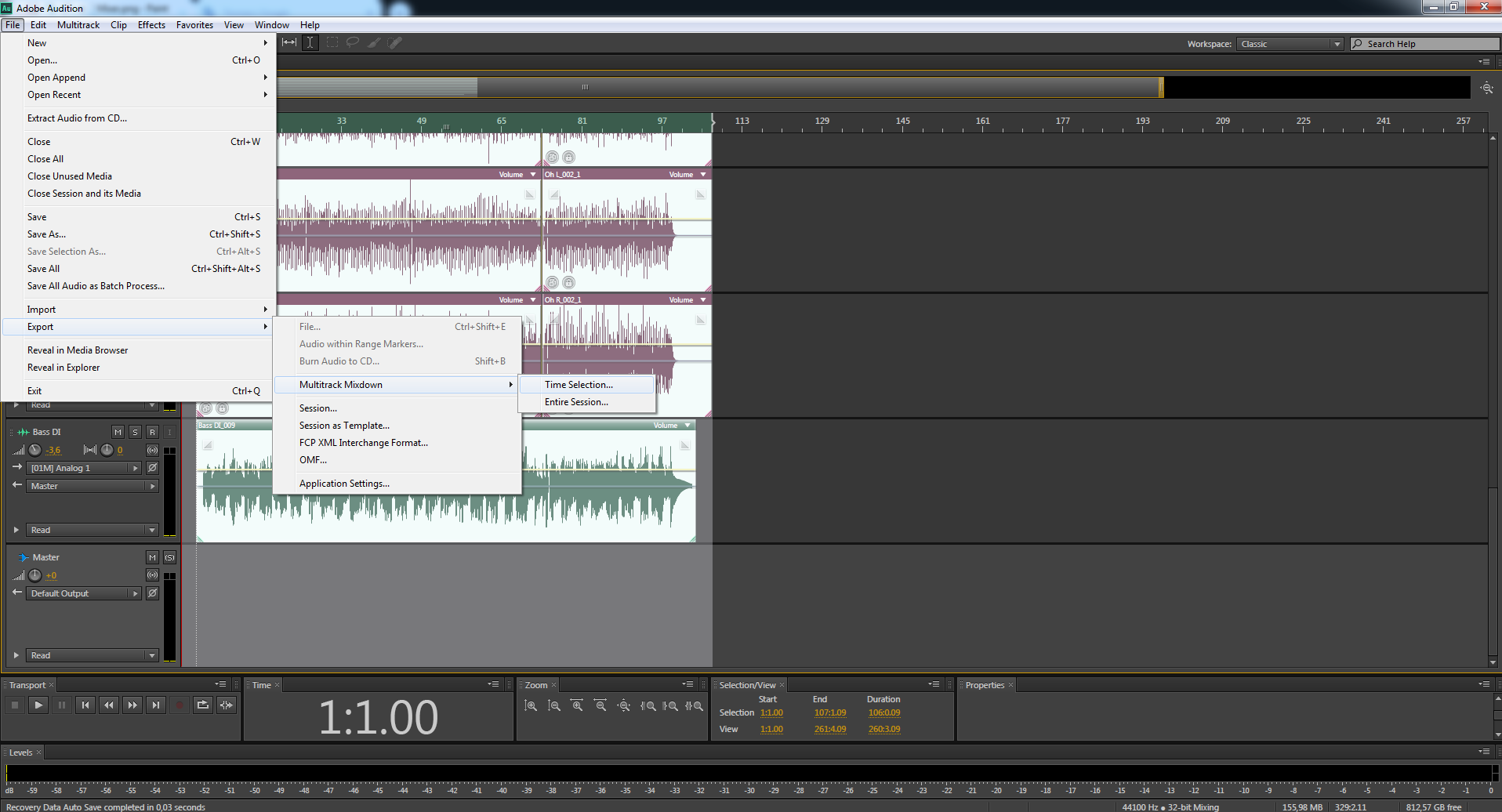Open the Workspace Classic dropdown
This screenshot has width=1502, height=812.
coord(1290,44)
